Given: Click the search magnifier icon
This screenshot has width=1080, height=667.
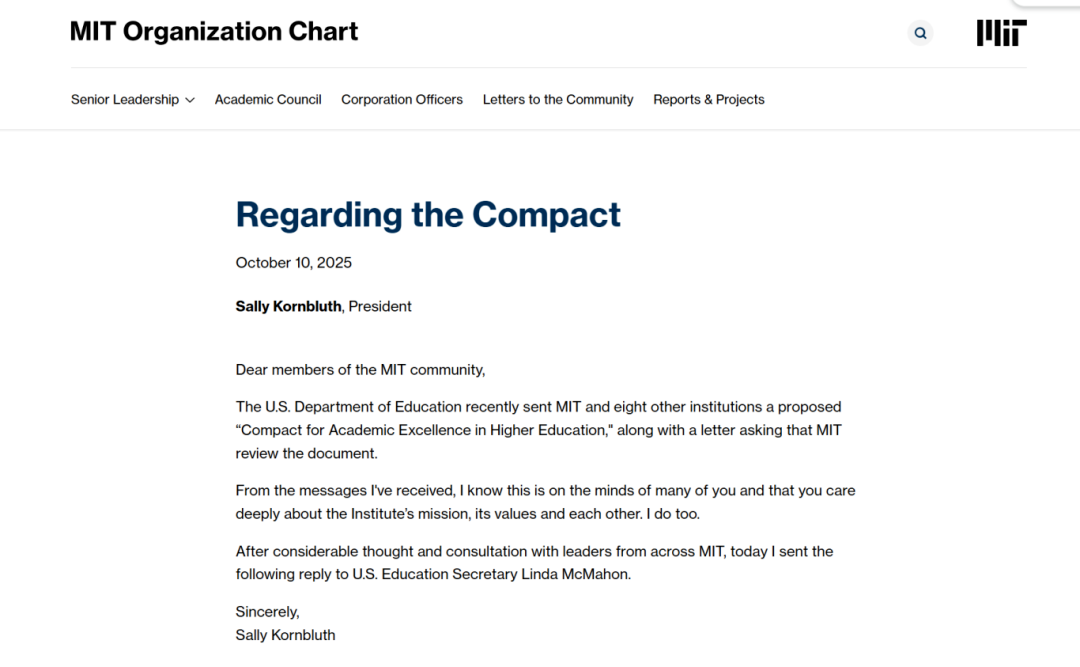Looking at the screenshot, I should (x=920, y=33).
